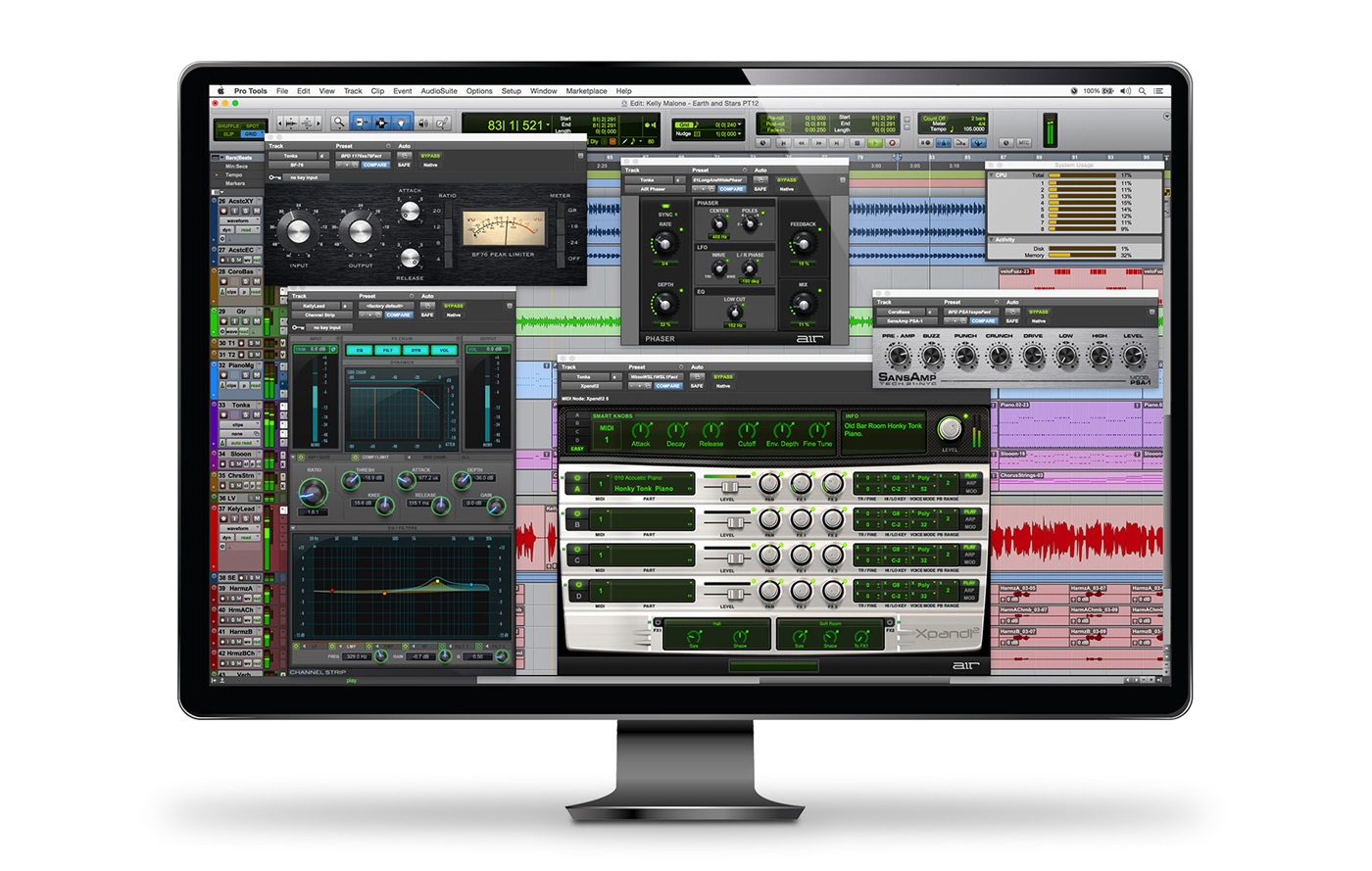
Task: Click COMPARE in the BF-76 plugin window
Action: tap(375, 165)
